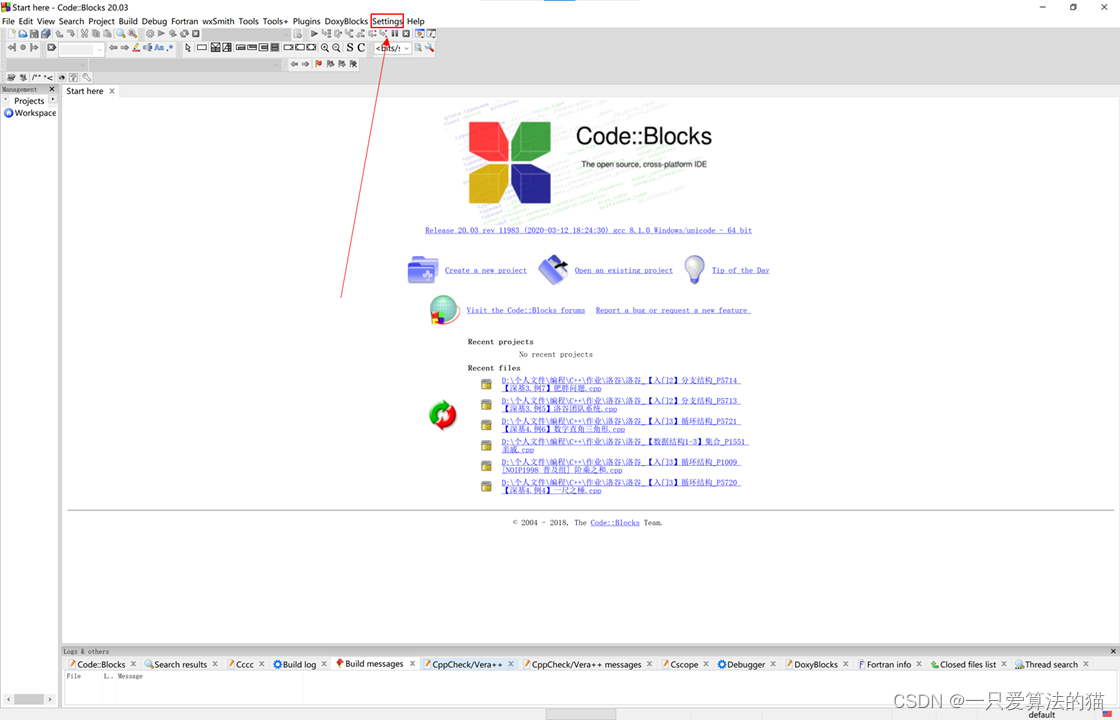Click the Cut scissors icon

click(x=84, y=34)
